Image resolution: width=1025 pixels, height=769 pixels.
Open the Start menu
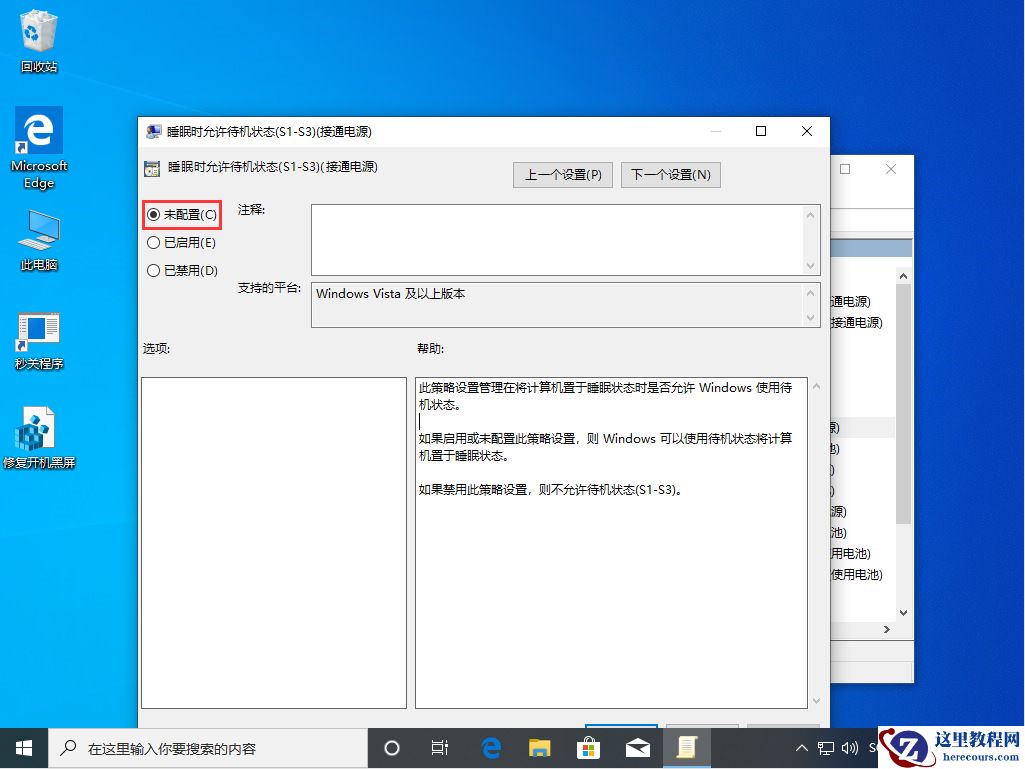click(x=22, y=747)
